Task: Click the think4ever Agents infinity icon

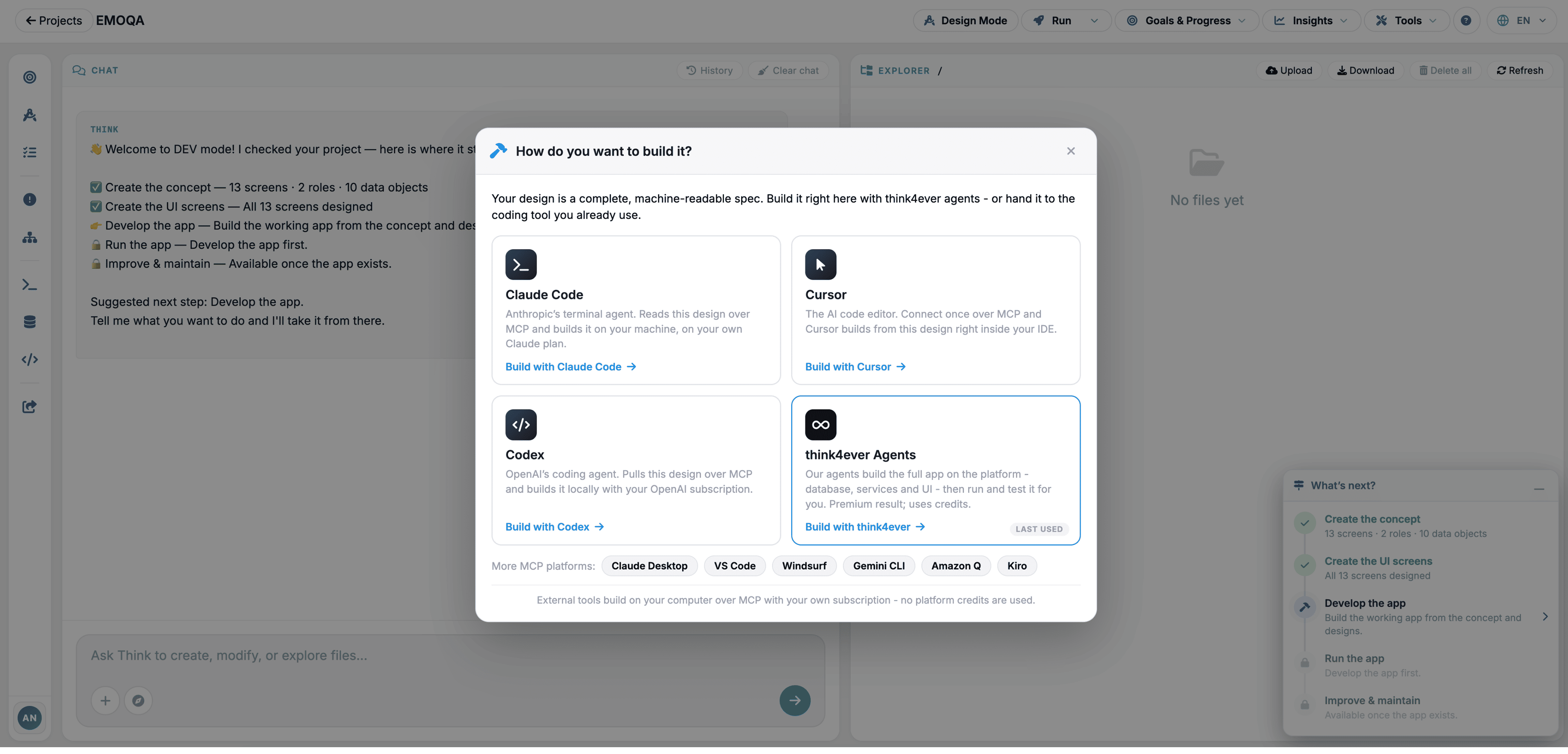Action: (x=820, y=425)
